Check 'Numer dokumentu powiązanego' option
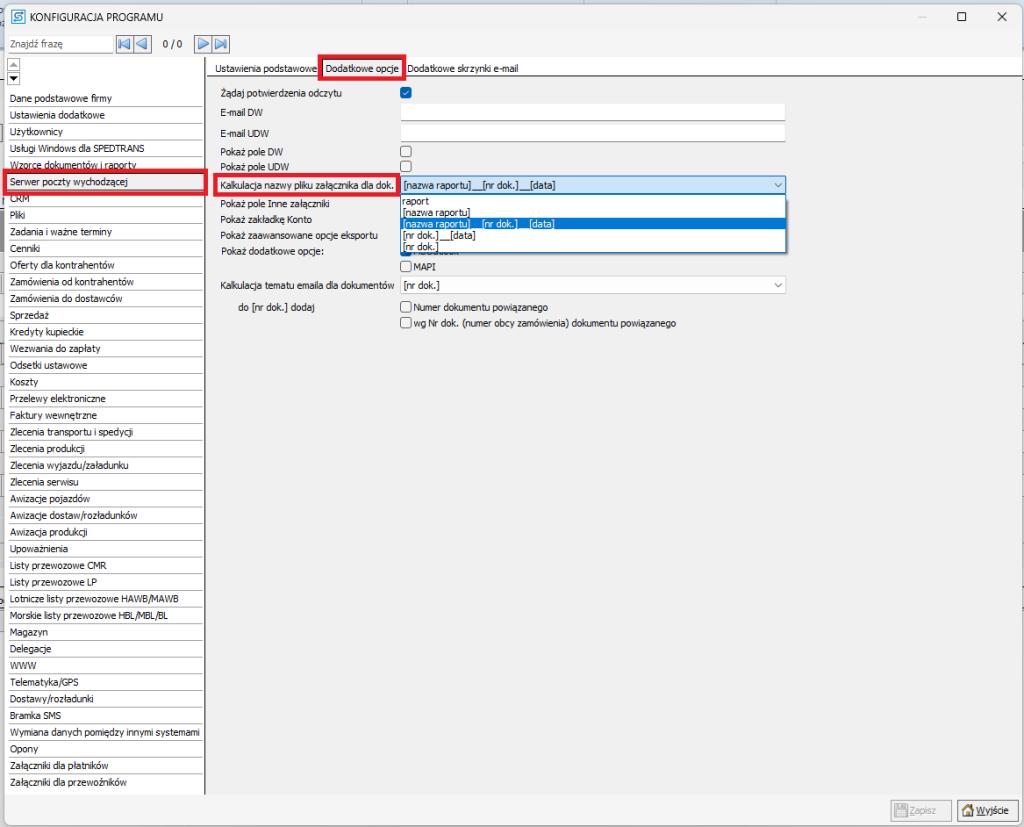Screen dimensions: 1024x827 (x=406, y=308)
